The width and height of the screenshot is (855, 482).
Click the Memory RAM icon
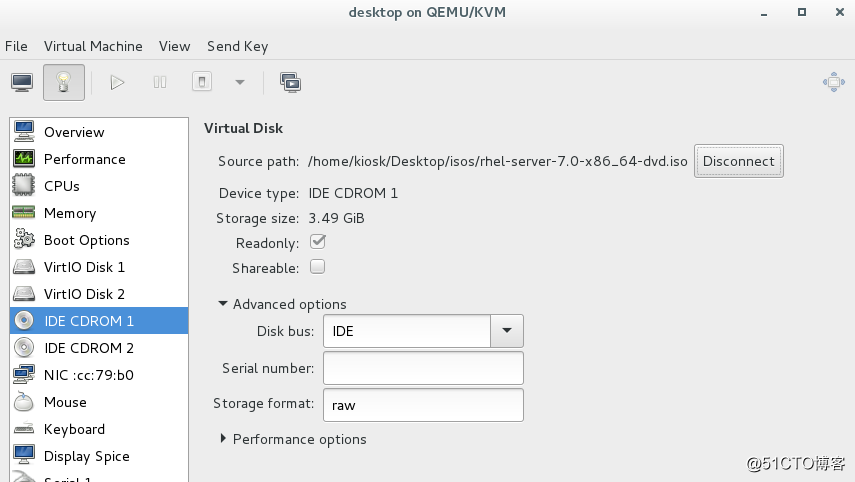[x=23, y=212]
